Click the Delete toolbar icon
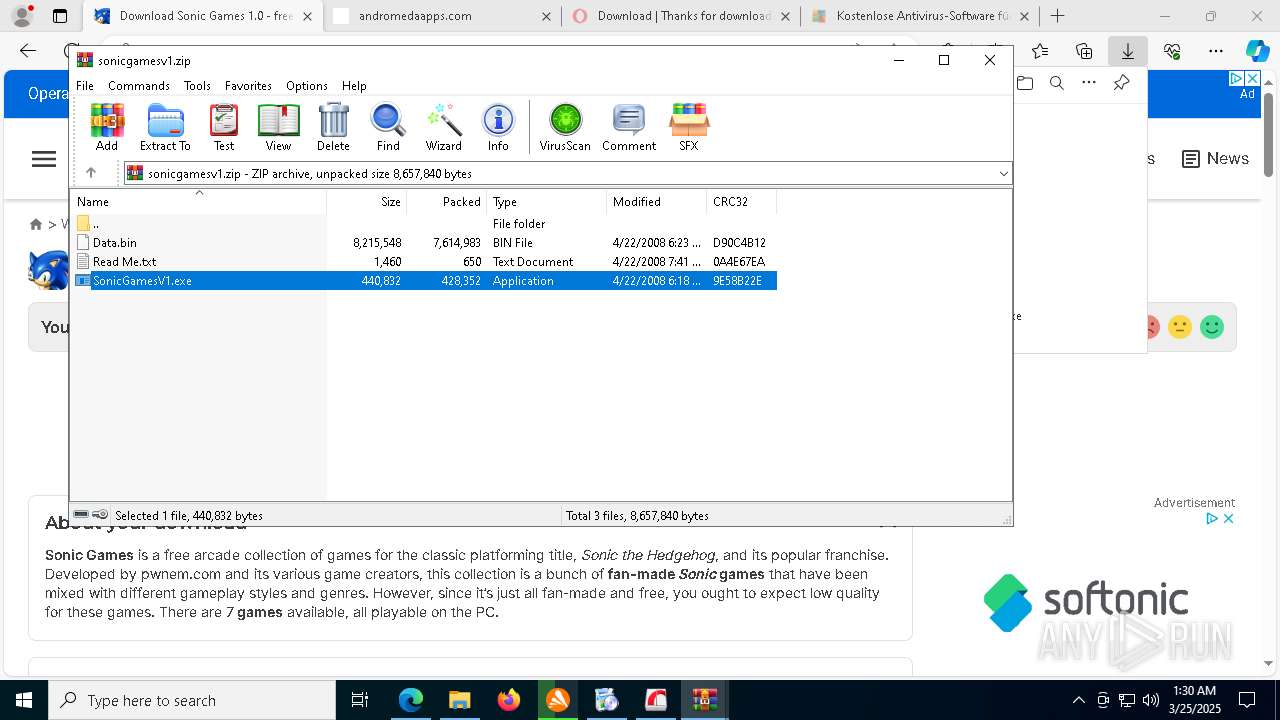 (333, 127)
